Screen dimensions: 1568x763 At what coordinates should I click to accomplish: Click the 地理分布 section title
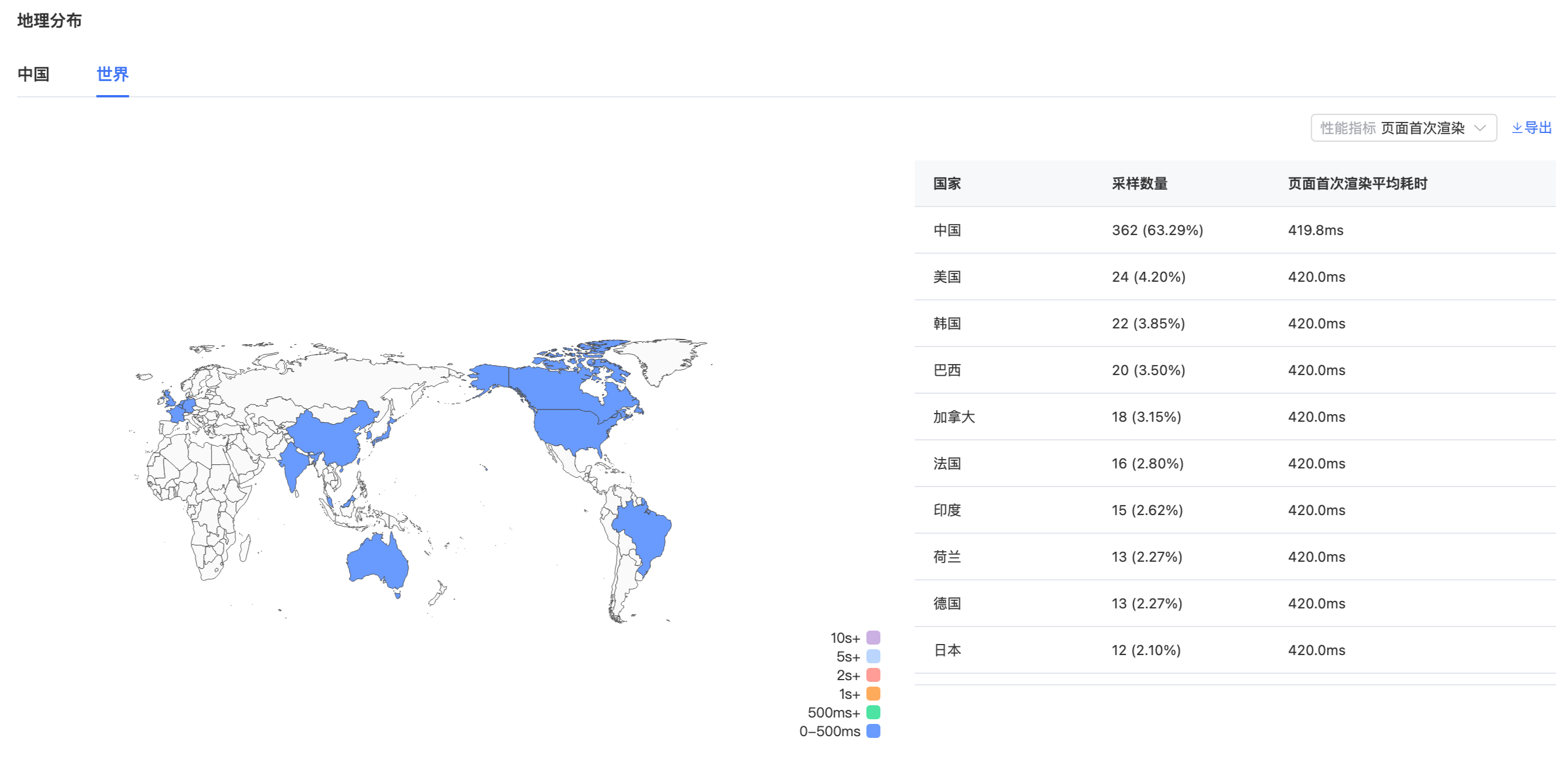(50, 20)
